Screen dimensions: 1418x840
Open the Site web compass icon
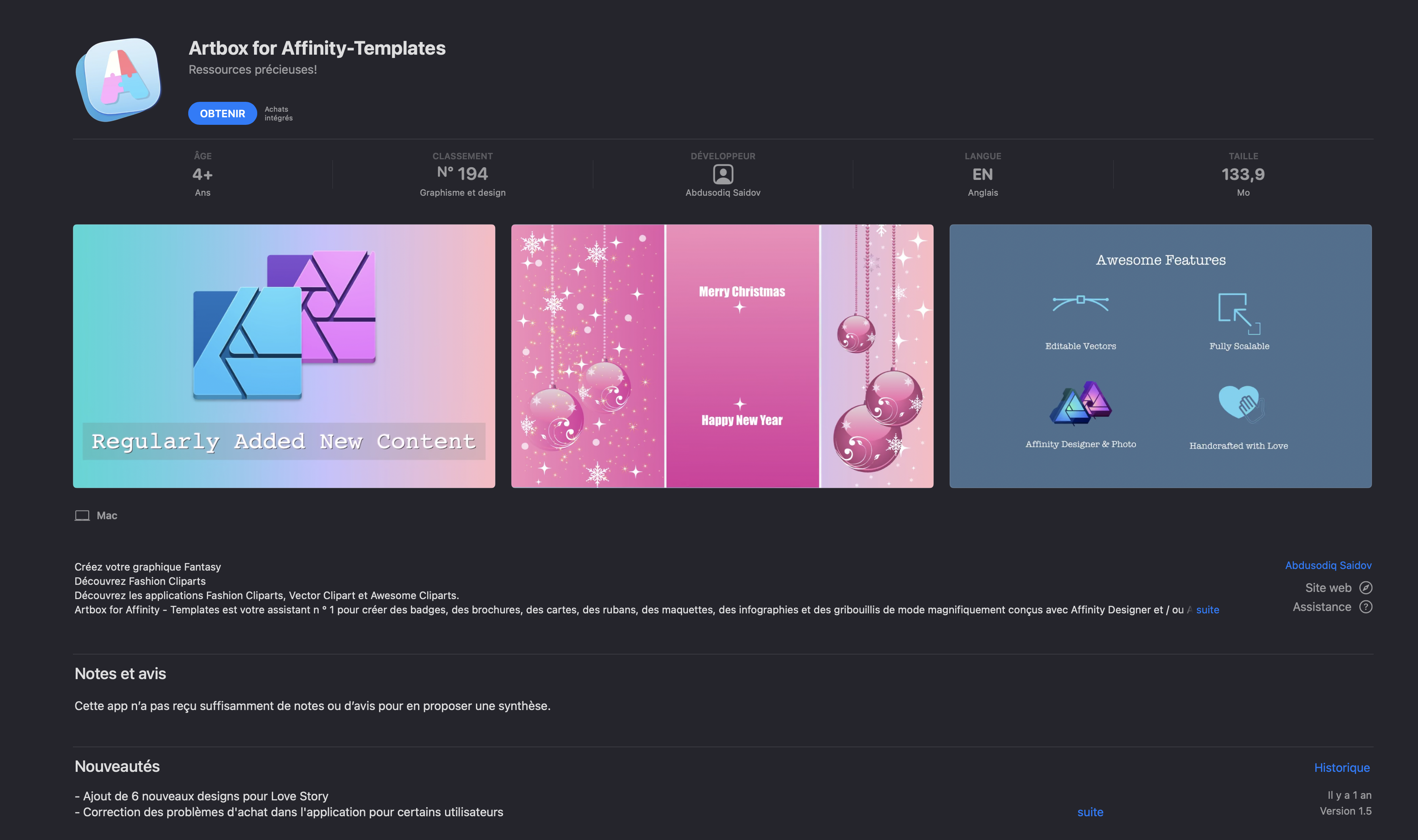click(1365, 588)
